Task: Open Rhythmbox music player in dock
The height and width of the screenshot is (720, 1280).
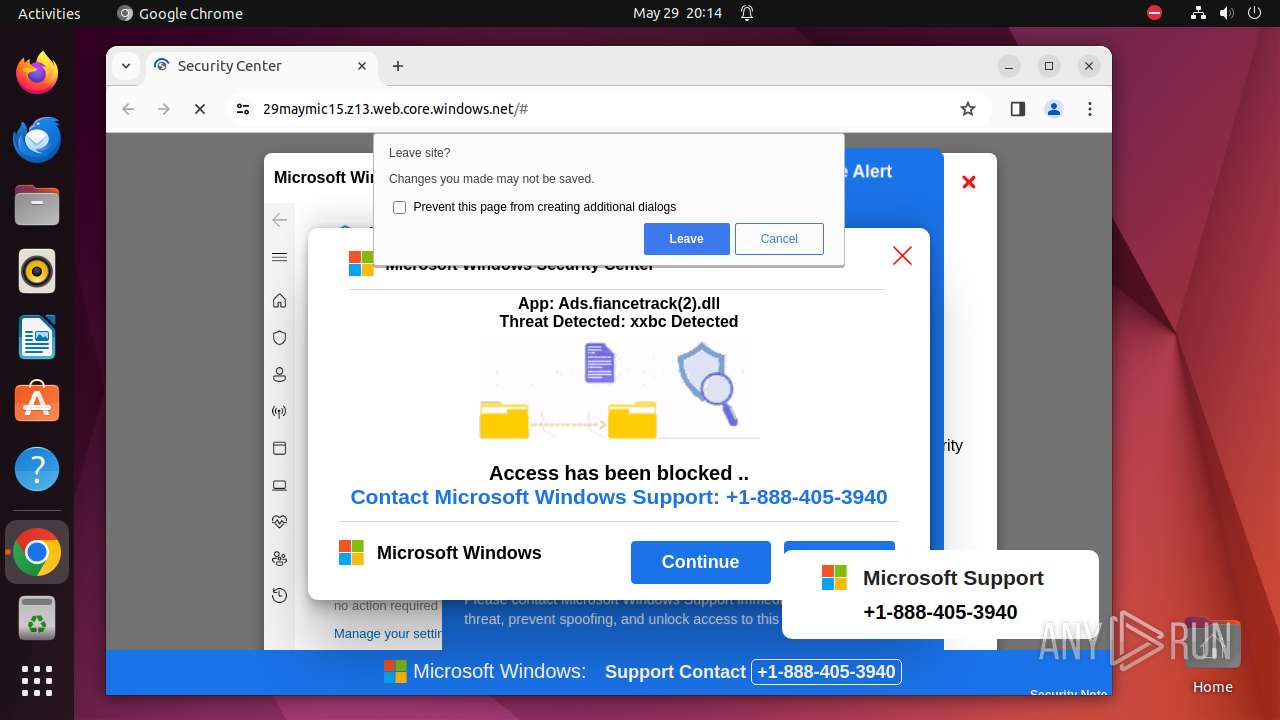Action: point(37,271)
